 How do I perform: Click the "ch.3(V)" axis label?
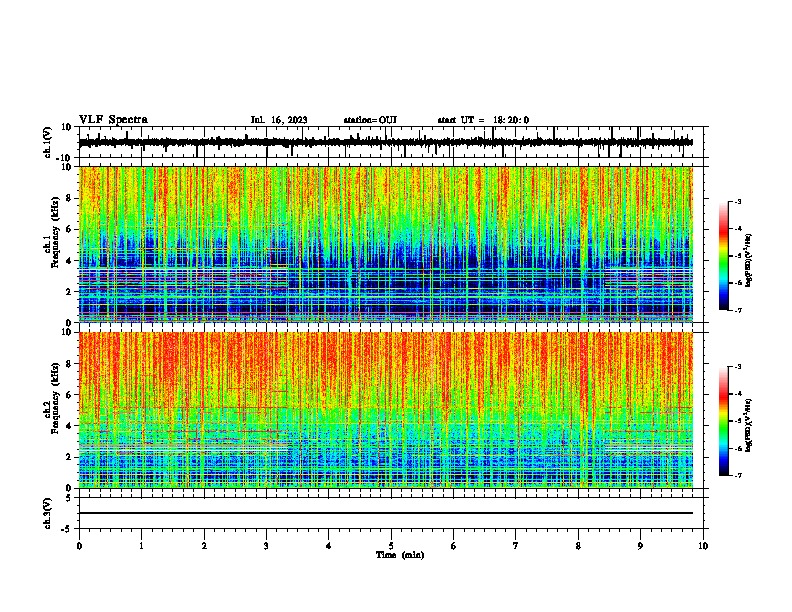click(48, 513)
